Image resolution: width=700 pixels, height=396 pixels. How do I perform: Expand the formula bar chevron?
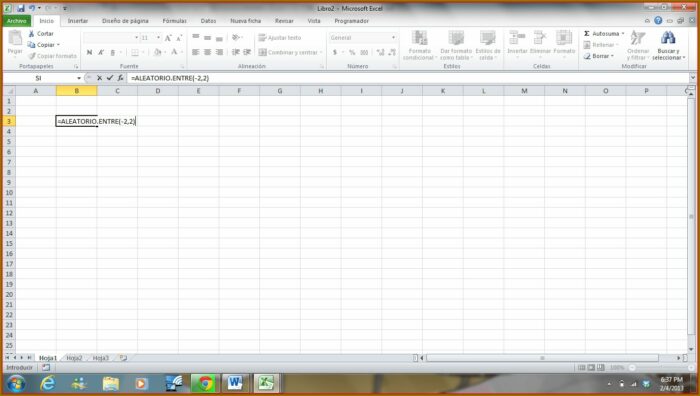coord(692,78)
